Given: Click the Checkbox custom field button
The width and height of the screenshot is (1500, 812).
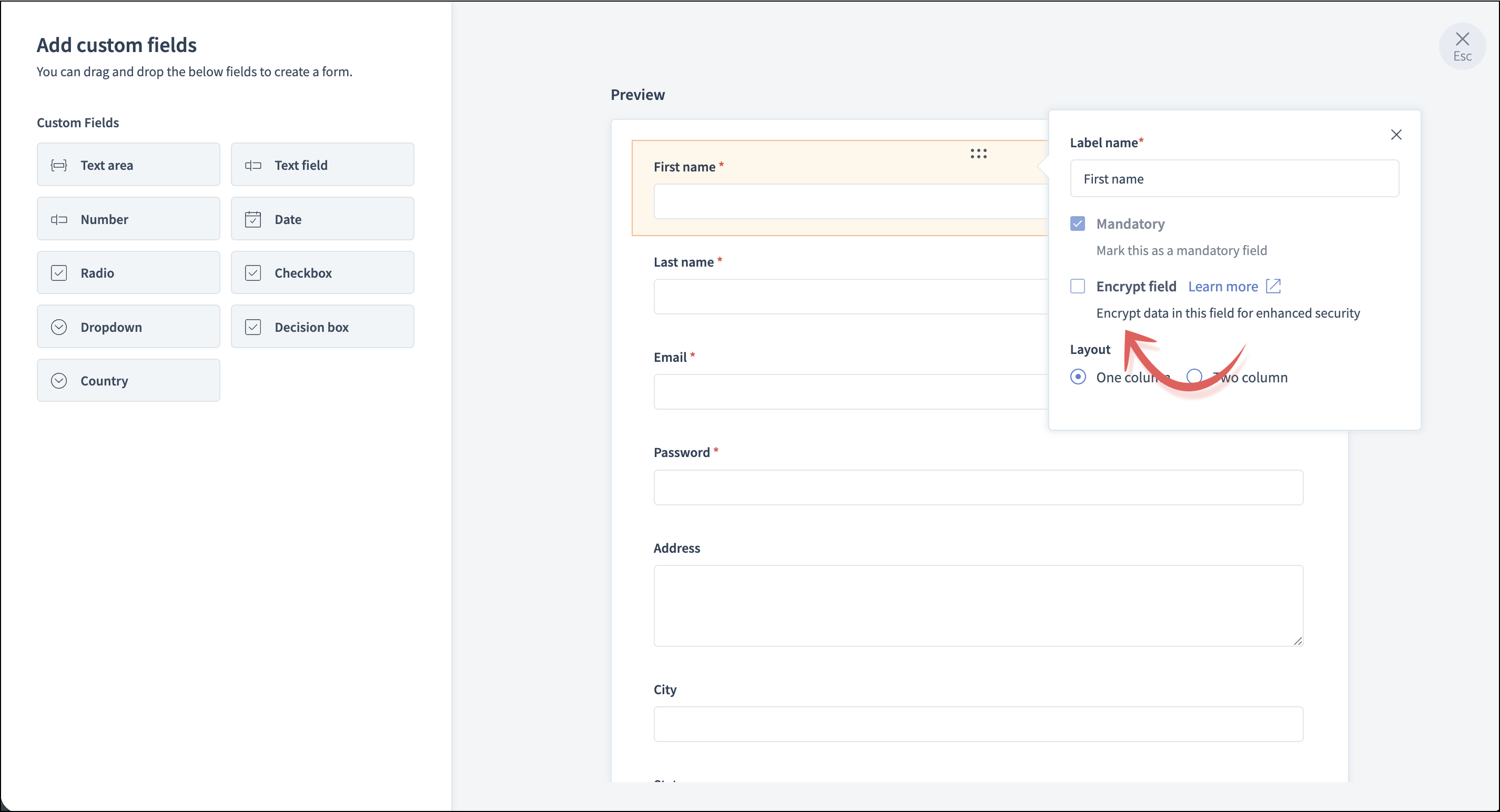Looking at the screenshot, I should [322, 273].
